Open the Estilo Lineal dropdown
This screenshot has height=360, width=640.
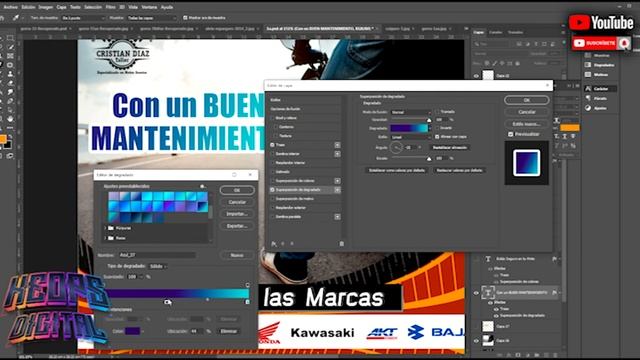coord(411,137)
